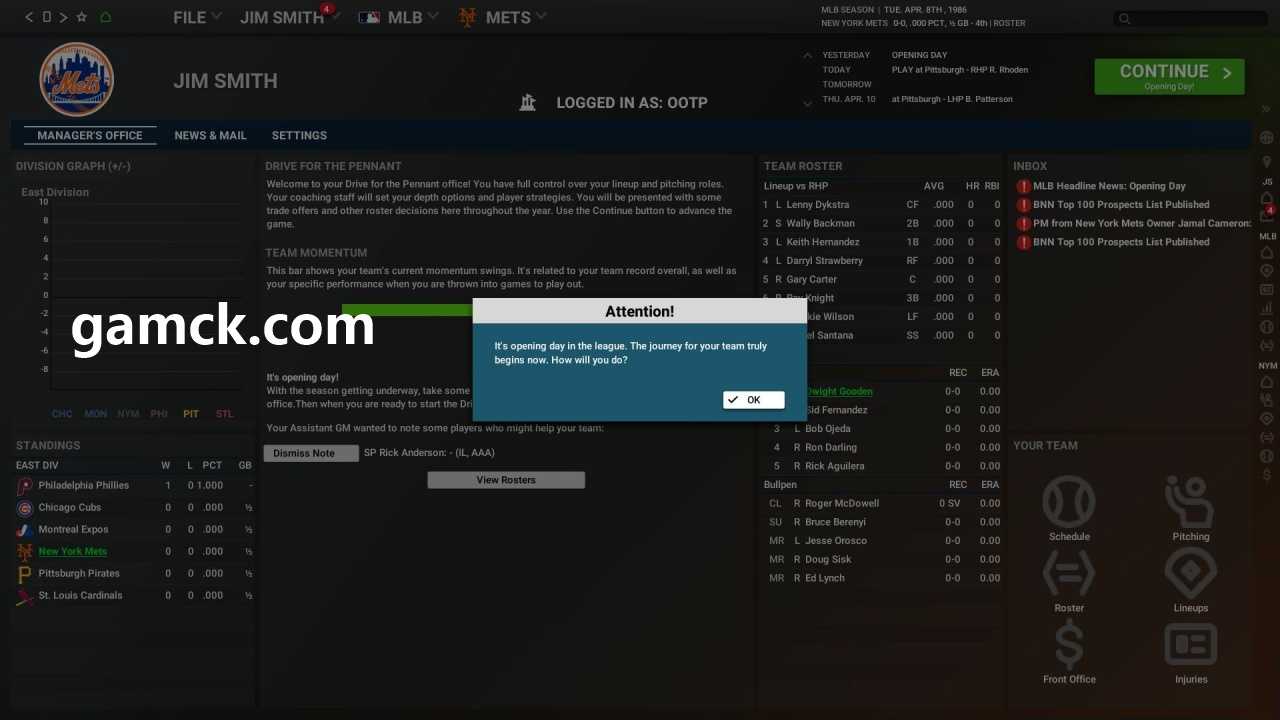Click OK in the Attention dialog
The width and height of the screenshot is (1280, 720).
[x=753, y=400]
